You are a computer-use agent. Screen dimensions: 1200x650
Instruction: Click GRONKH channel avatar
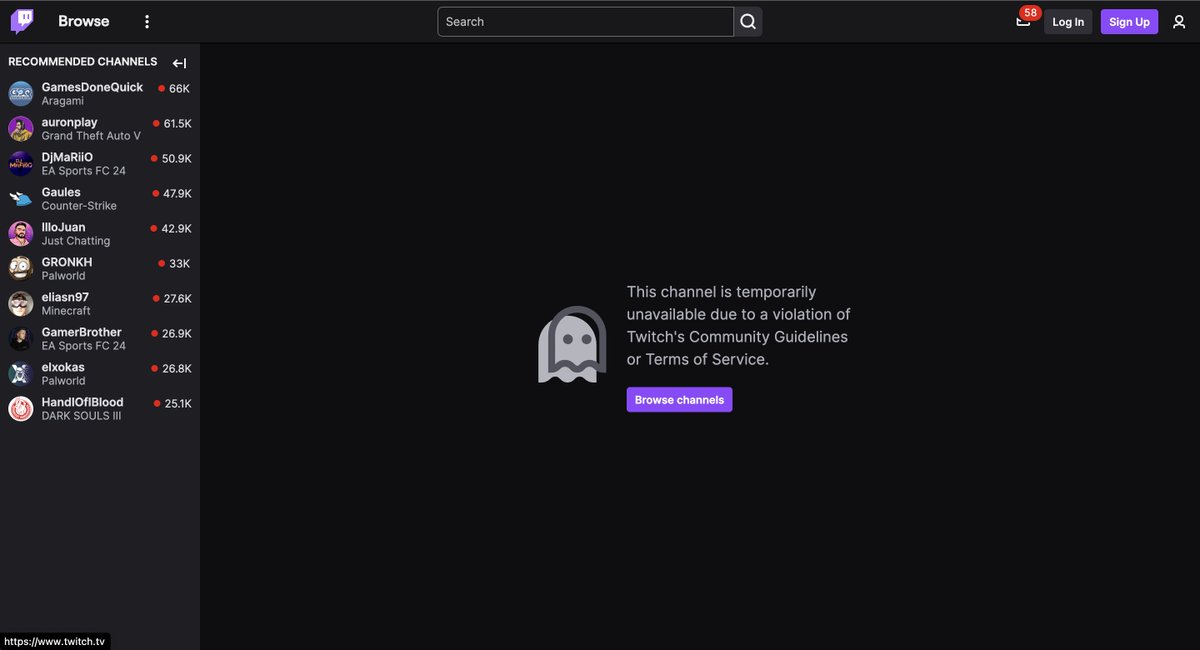pos(21,269)
